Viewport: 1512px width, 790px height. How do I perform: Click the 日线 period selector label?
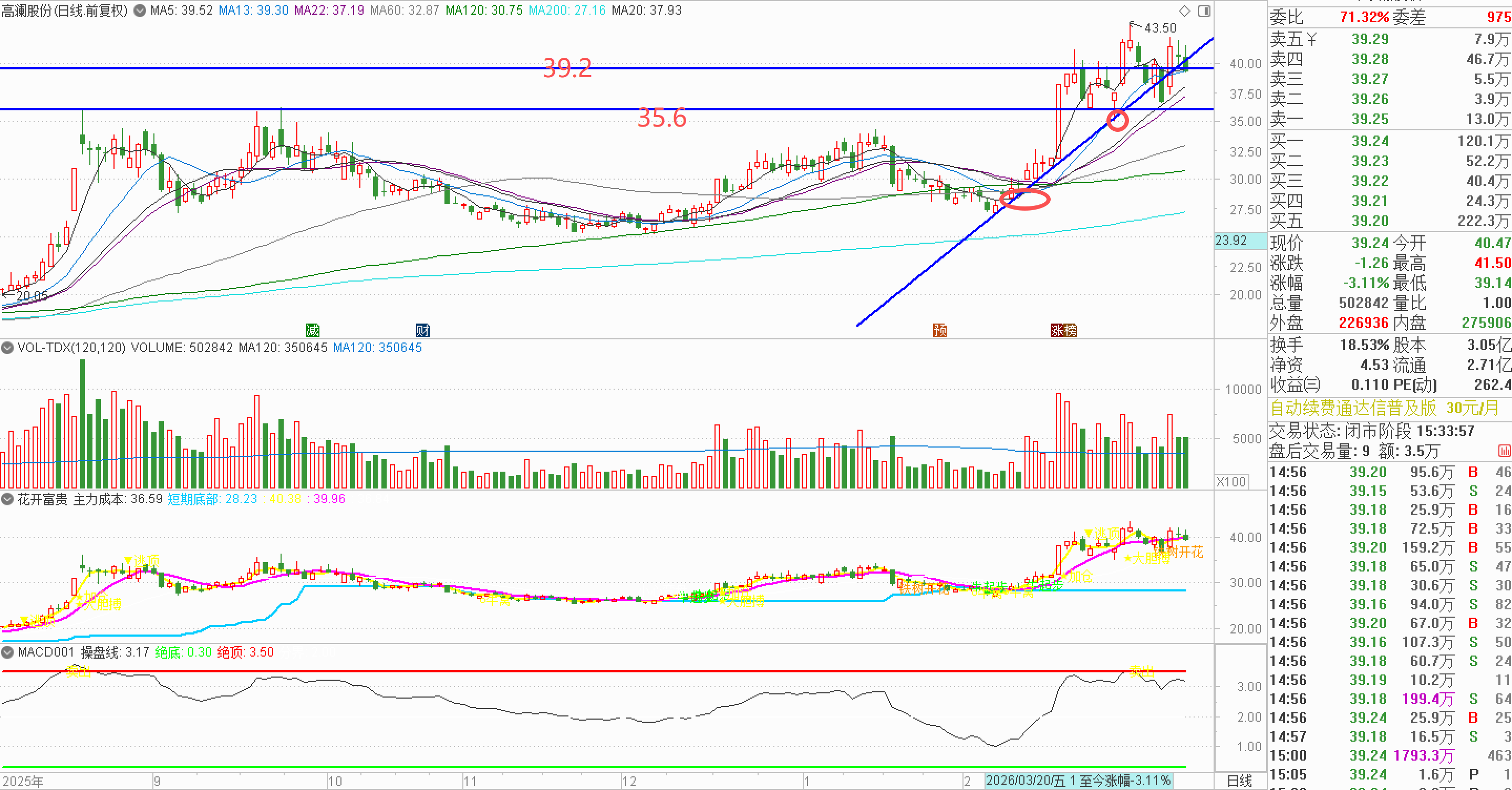click(x=1239, y=781)
